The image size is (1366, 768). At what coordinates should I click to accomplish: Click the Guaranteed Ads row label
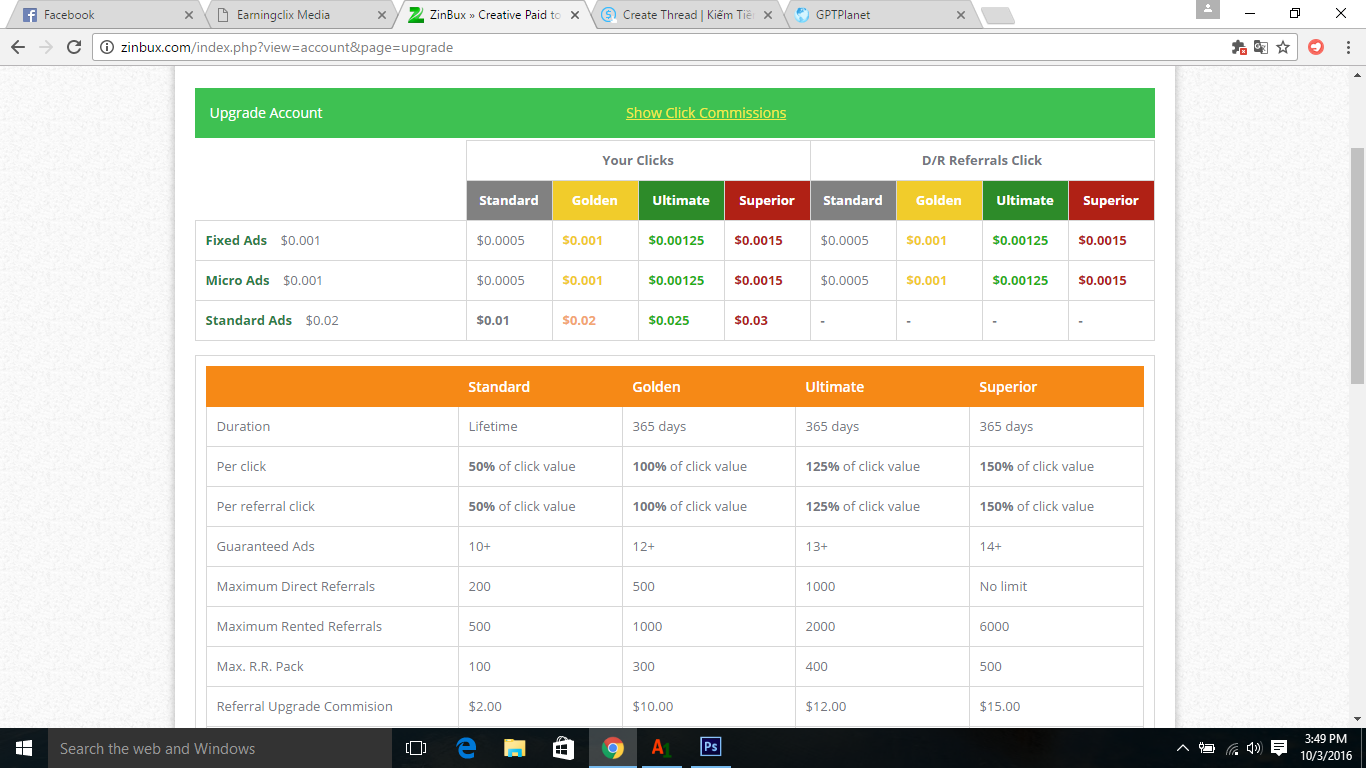265,546
